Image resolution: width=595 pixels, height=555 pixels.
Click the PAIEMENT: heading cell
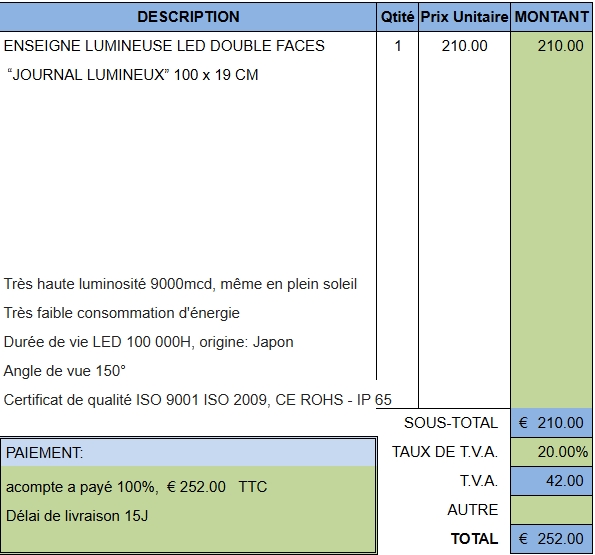coord(188,453)
